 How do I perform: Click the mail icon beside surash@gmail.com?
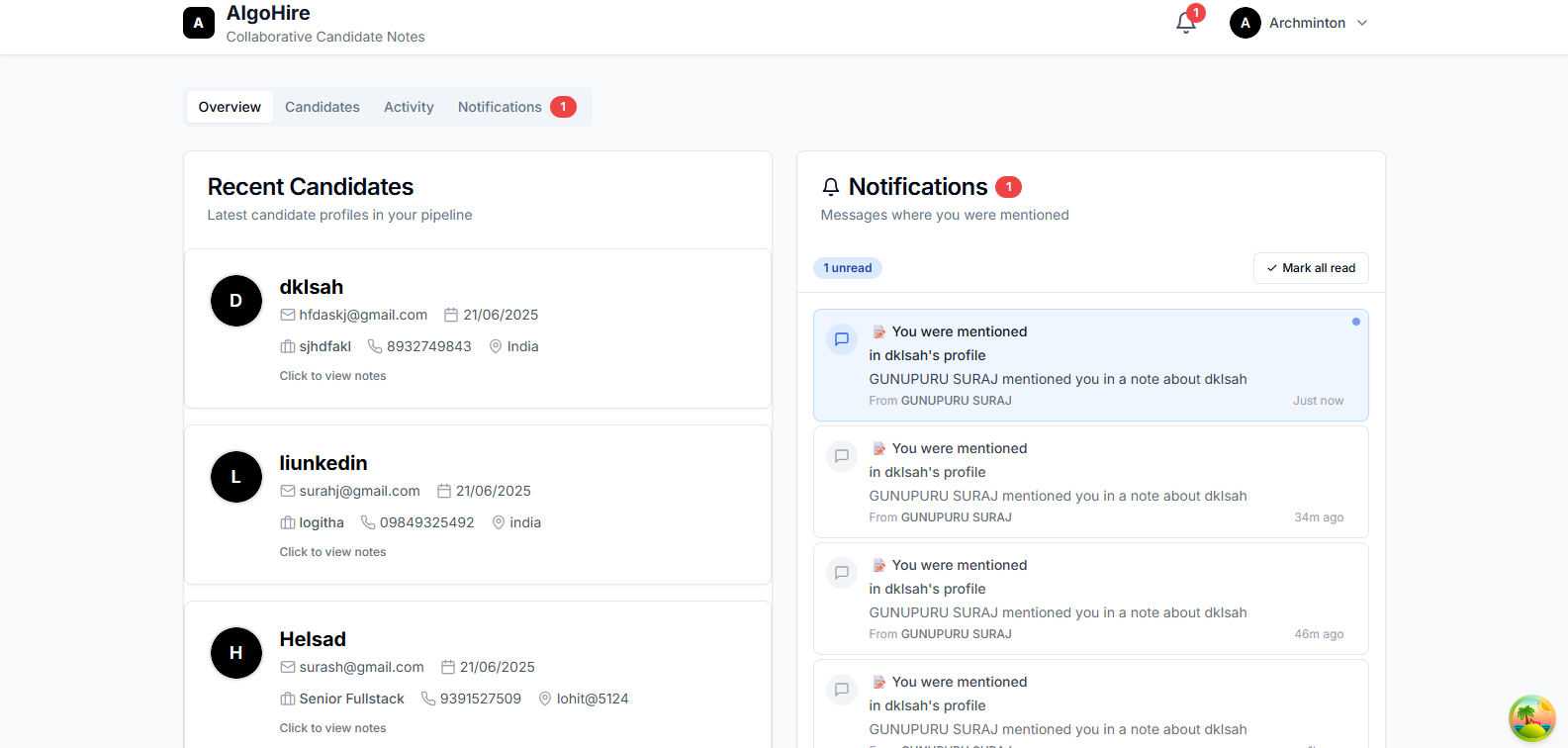(x=288, y=667)
